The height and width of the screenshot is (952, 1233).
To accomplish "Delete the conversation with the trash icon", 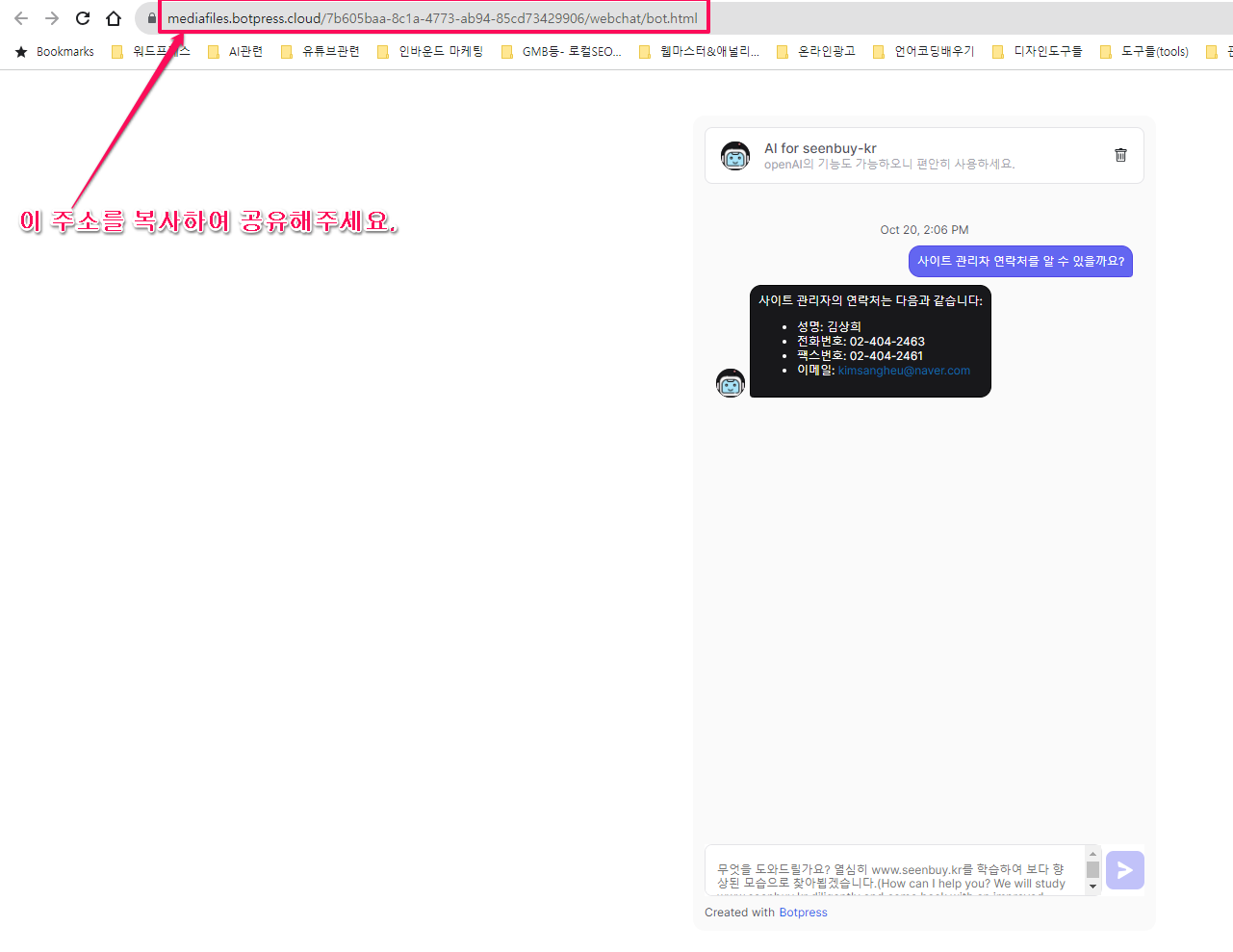I will [1119, 154].
